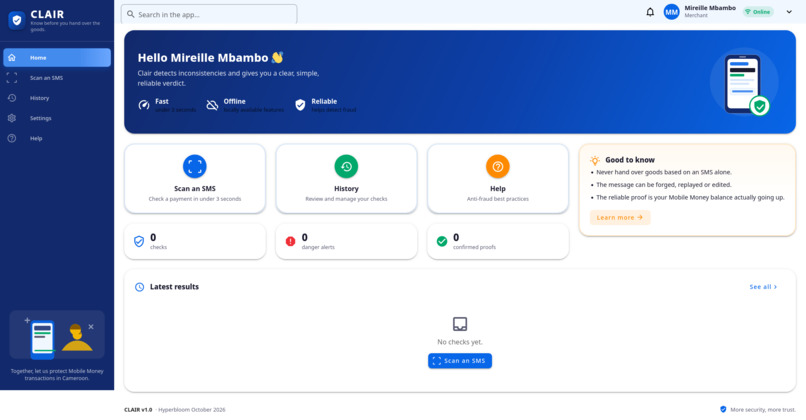Open notifications via the bell icon

(x=650, y=12)
